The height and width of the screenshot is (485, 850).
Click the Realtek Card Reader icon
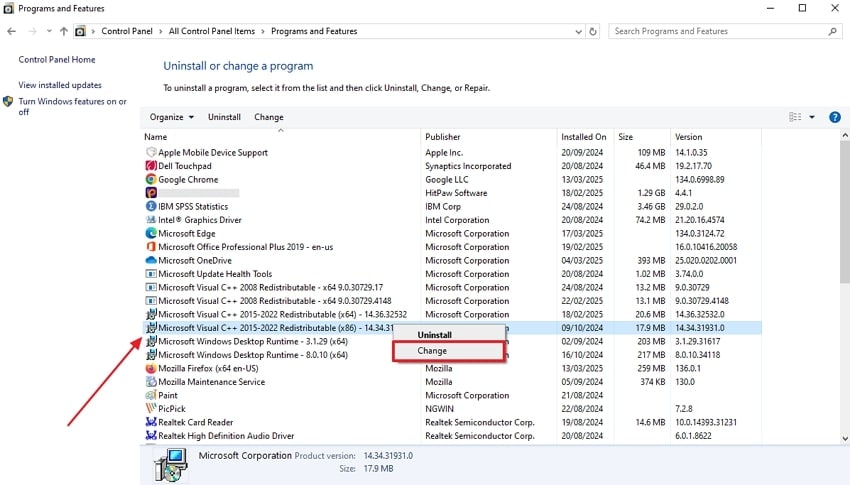point(151,422)
